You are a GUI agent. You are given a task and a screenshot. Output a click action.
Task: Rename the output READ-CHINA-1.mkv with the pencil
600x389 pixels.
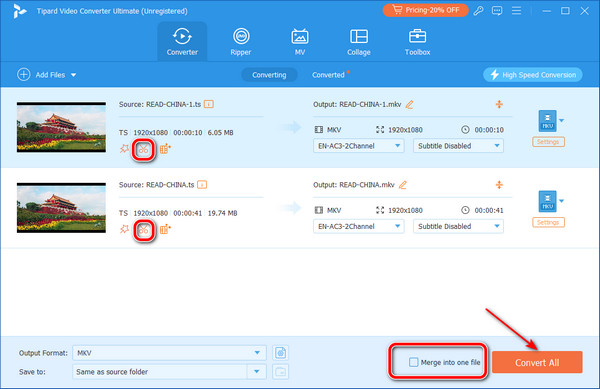409,104
